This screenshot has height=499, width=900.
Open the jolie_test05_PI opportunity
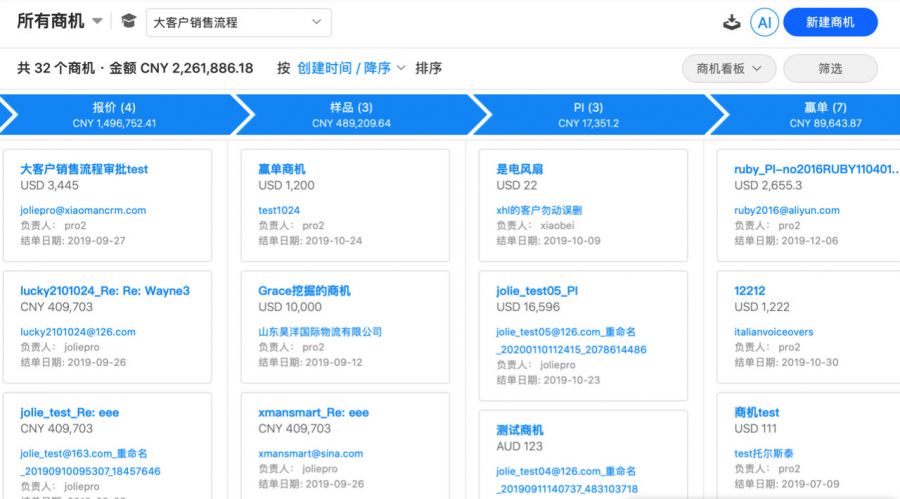tap(537, 291)
